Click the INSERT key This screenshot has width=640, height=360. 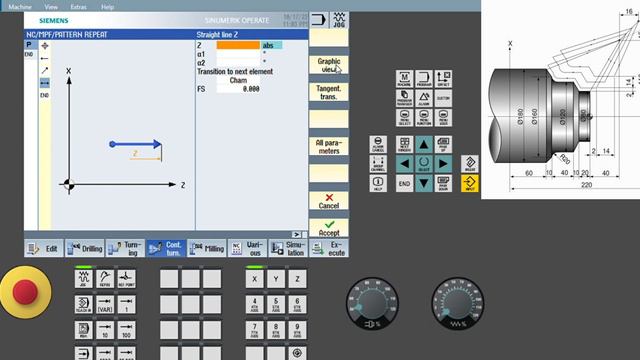[x=470, y=164]
